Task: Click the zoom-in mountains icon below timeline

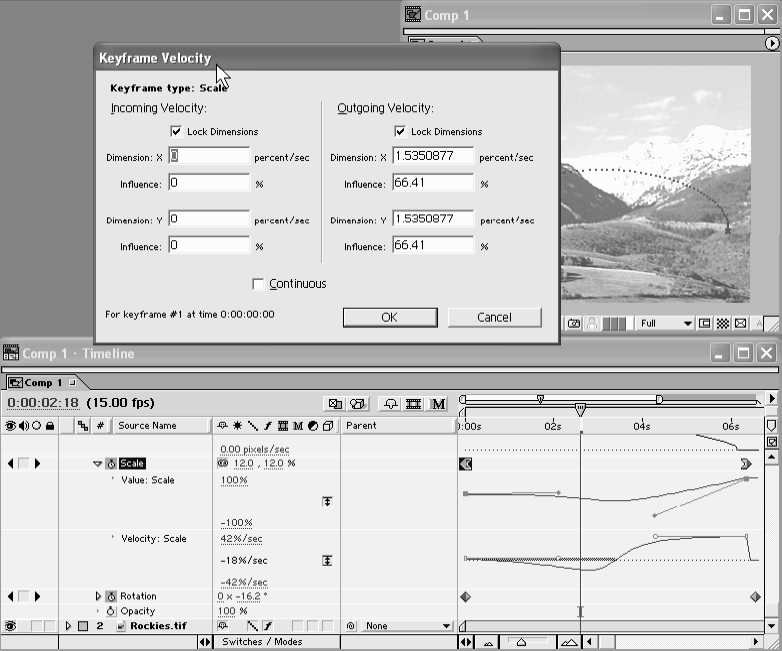Action: click(569, 642)
